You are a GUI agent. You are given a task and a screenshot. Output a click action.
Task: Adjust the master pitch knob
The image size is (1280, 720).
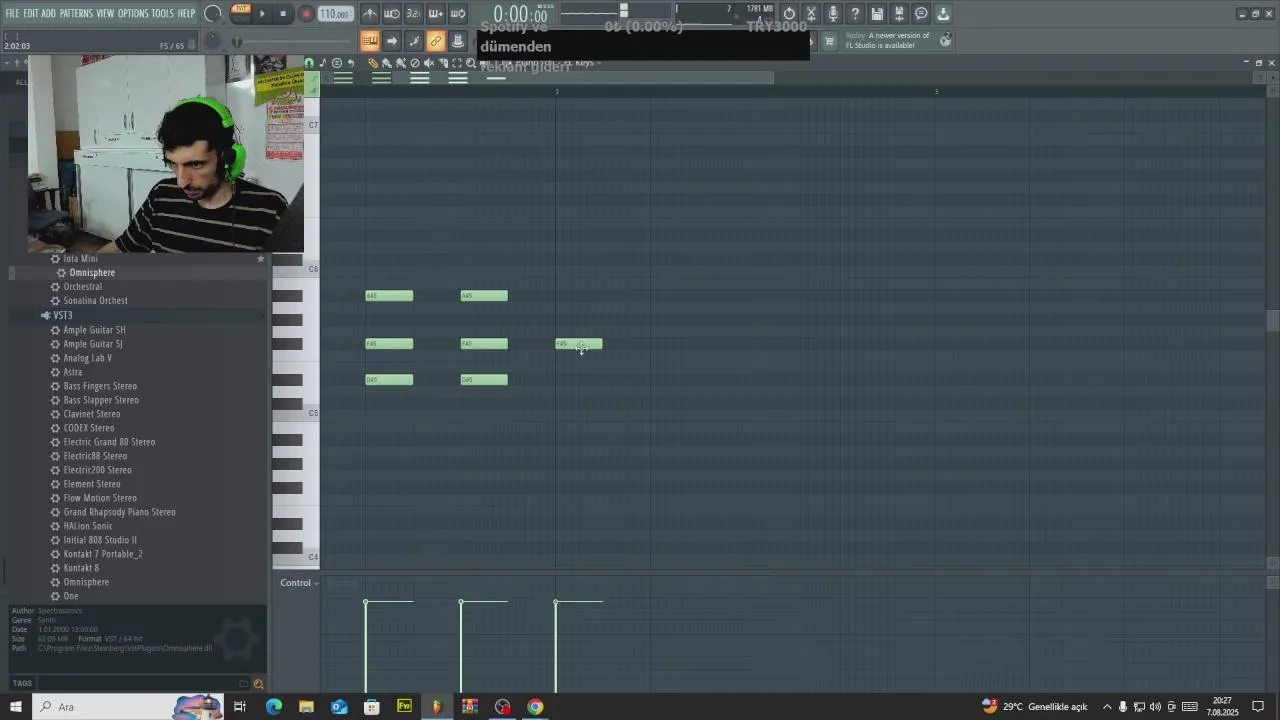coord(213,41)
